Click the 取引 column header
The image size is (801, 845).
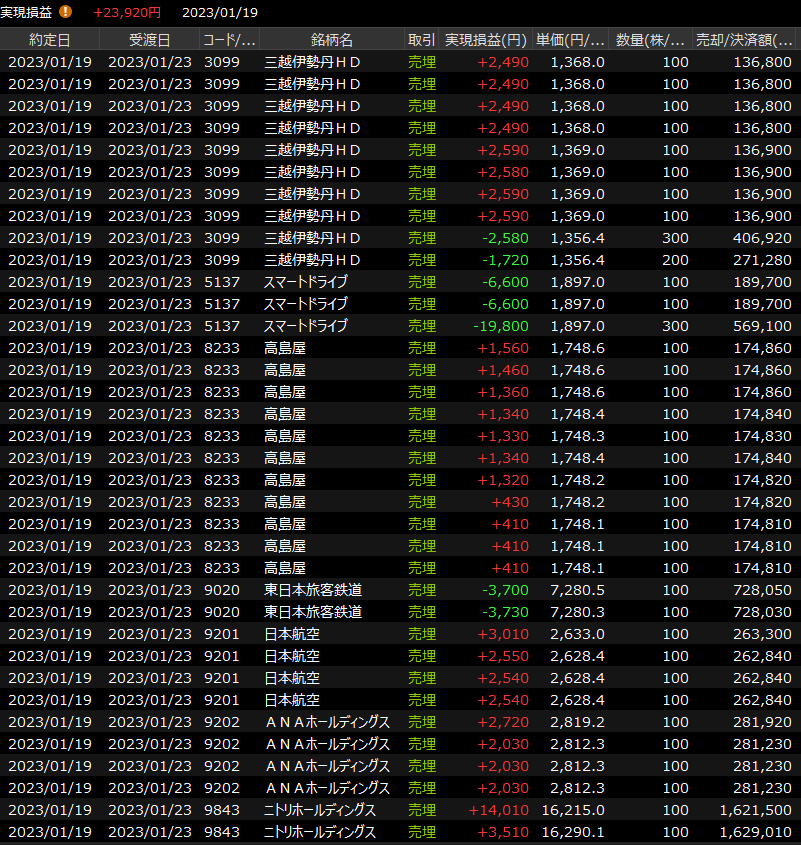point(421,40)
